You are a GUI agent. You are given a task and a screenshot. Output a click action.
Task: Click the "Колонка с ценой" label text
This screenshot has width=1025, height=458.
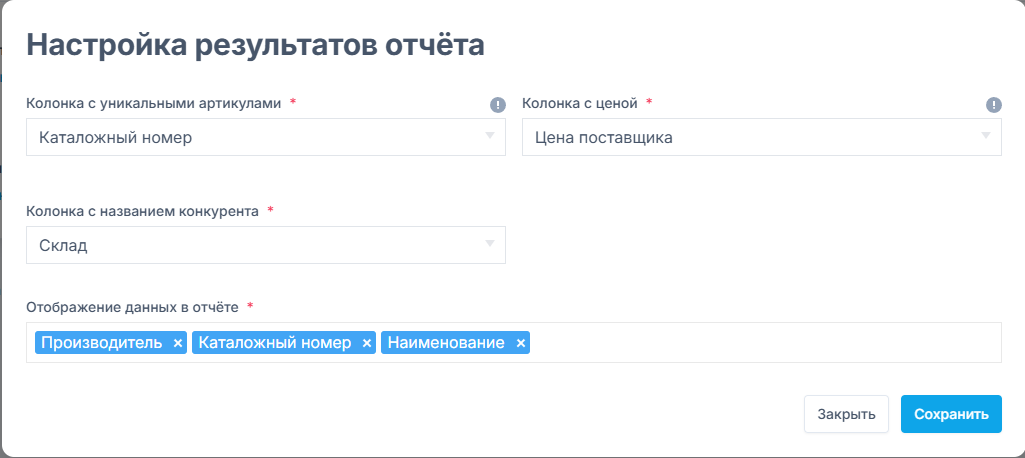pos(579,103)
